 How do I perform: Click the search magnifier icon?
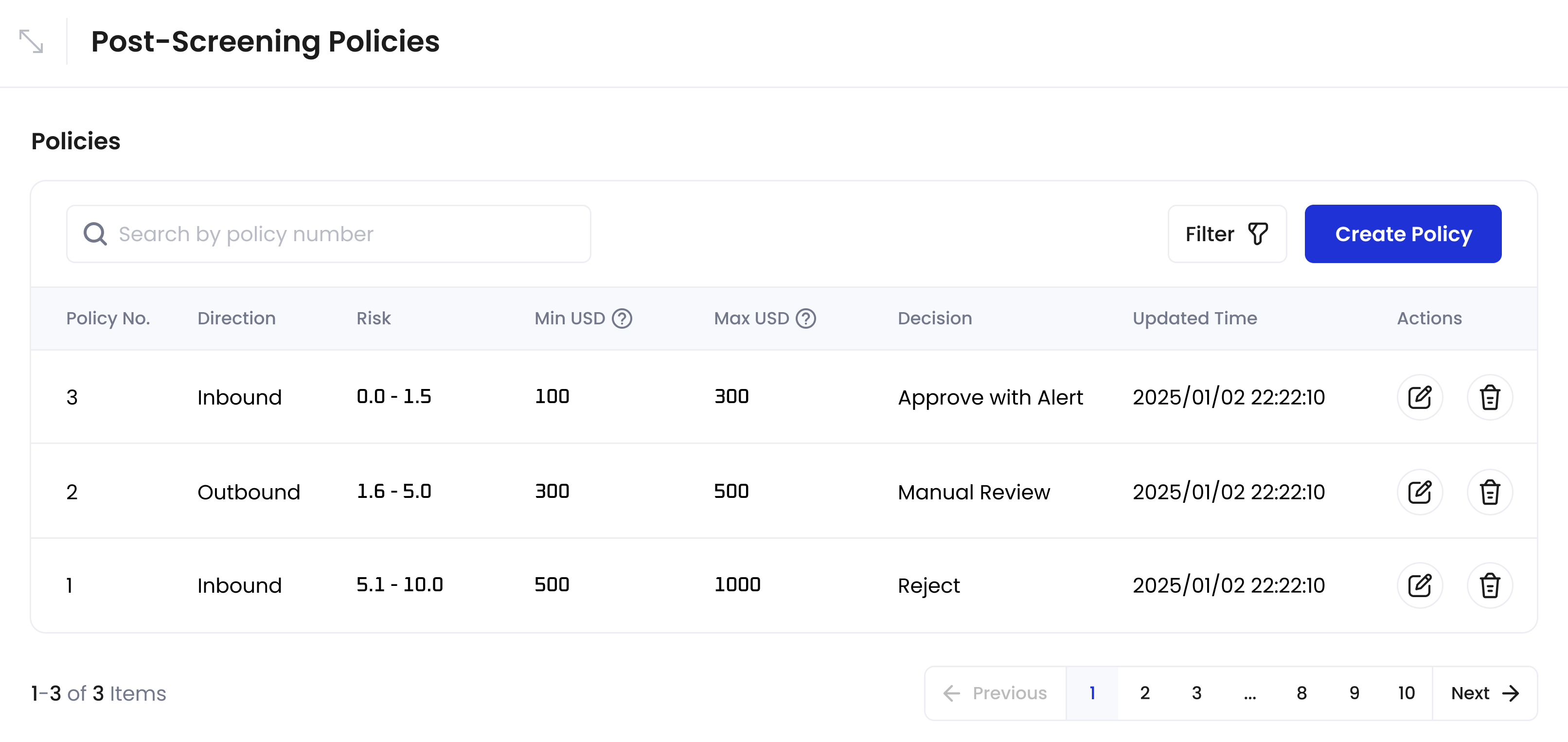coord(95,233)
